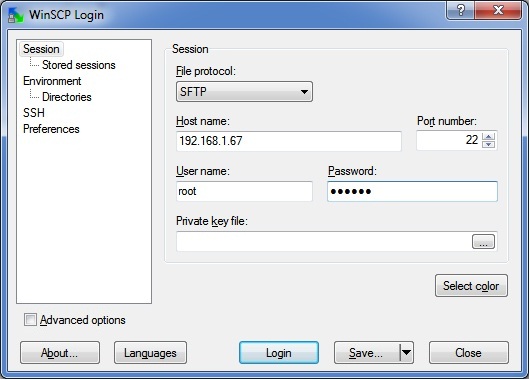Open the Stored sessions page
Screen dimensions: 530x380
[x=78, y=65]
